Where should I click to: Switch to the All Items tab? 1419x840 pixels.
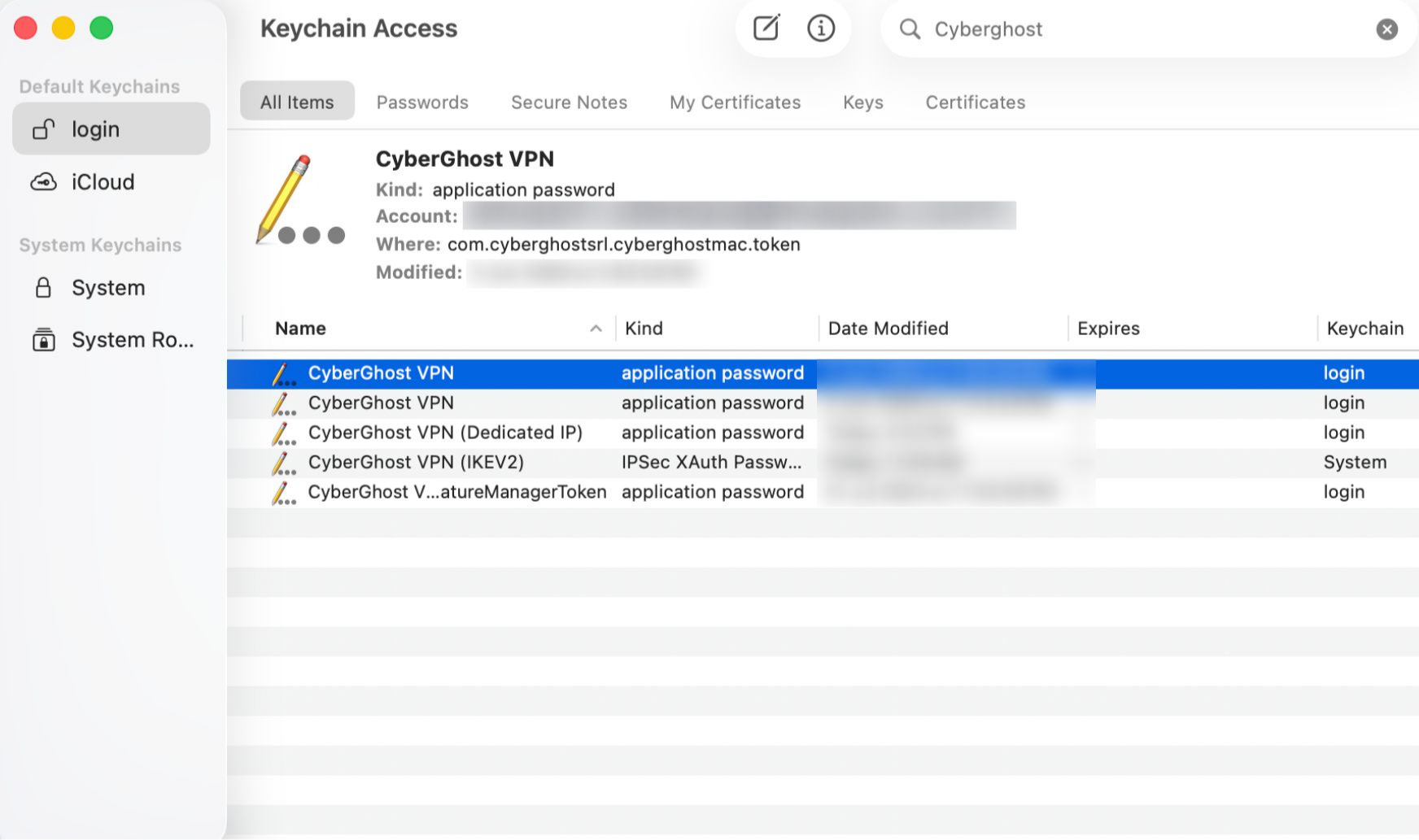tap(297, 102)
